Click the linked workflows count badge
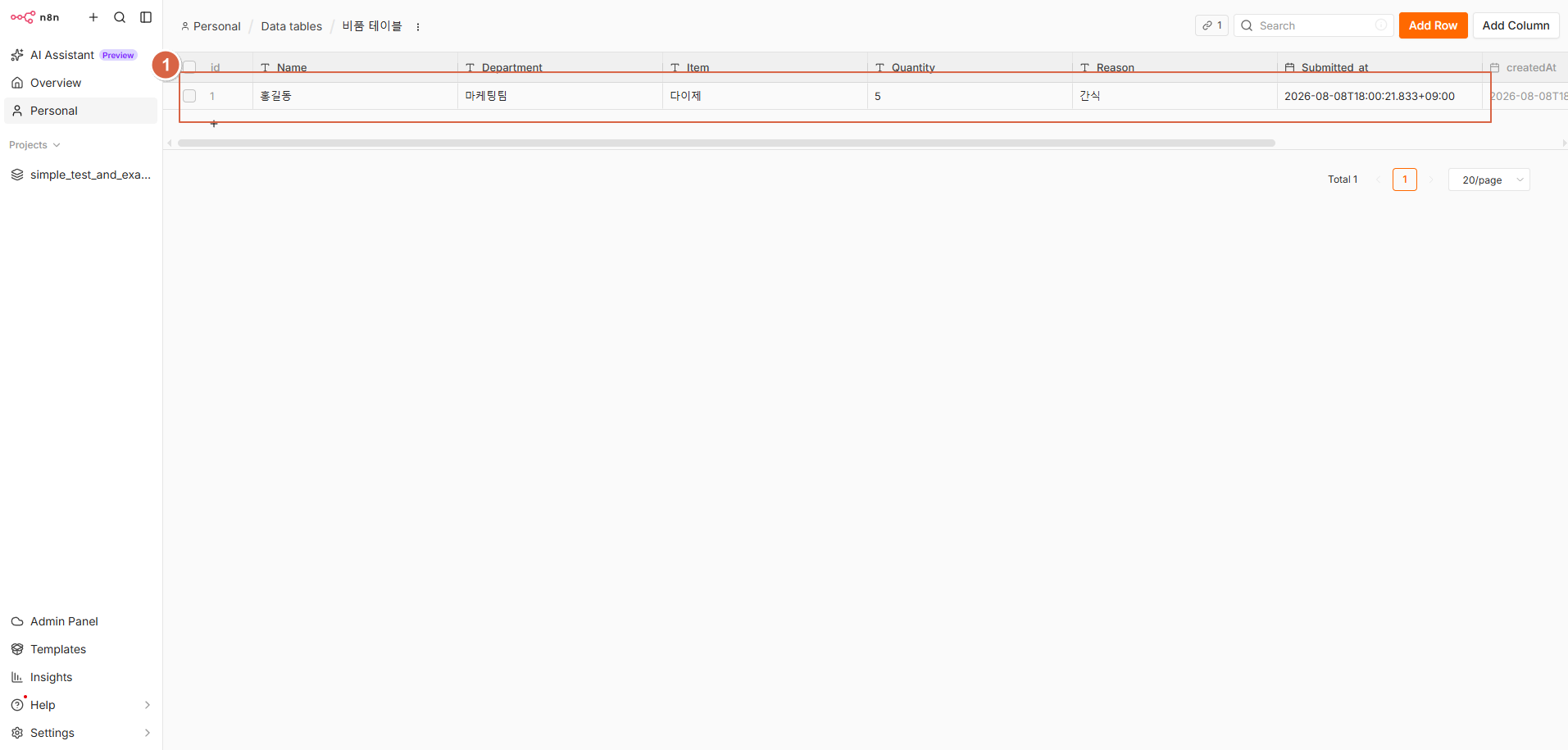 (1211, 25)
